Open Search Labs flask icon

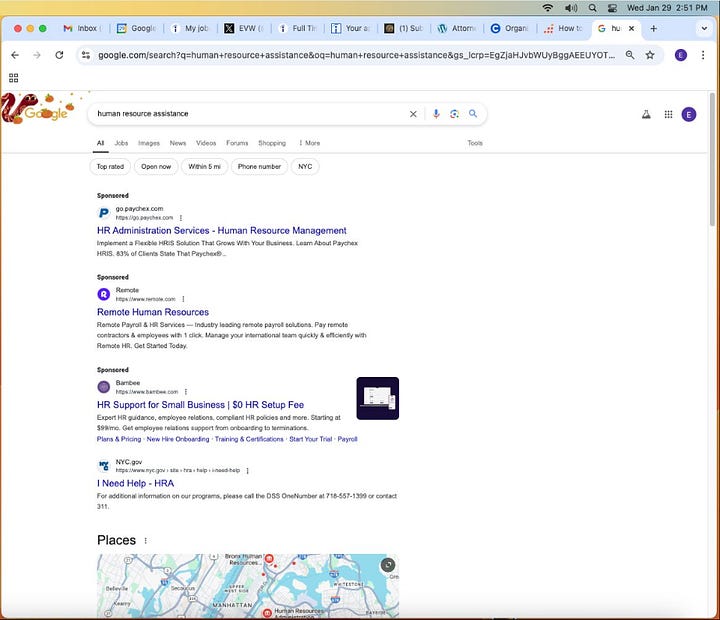(646, 114)
